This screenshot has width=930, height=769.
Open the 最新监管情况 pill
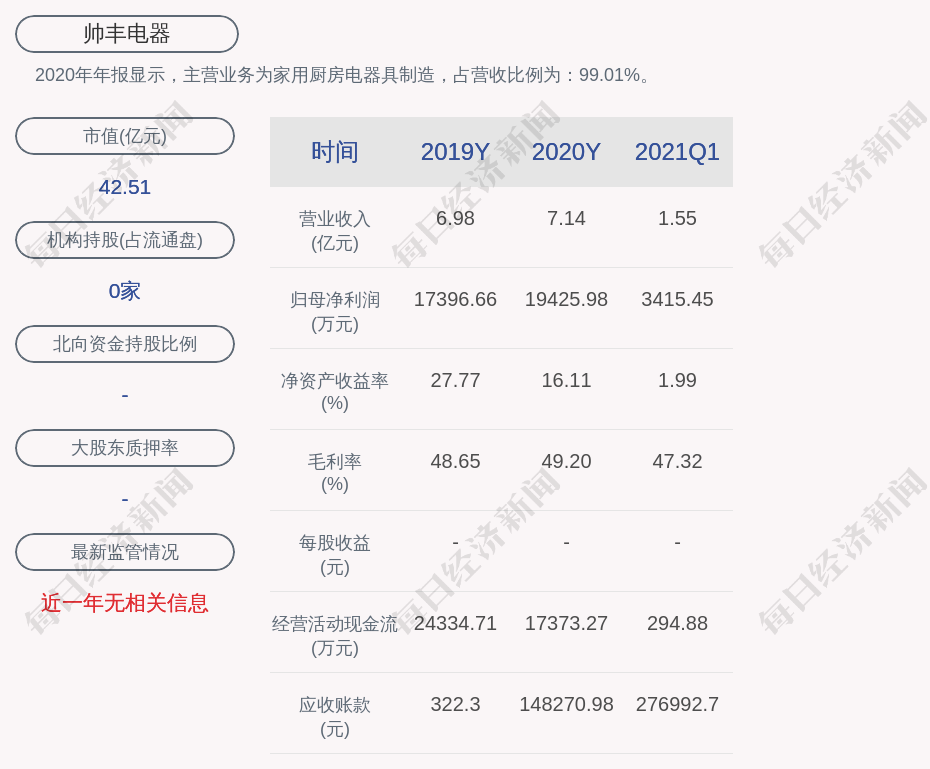[125, 552]
